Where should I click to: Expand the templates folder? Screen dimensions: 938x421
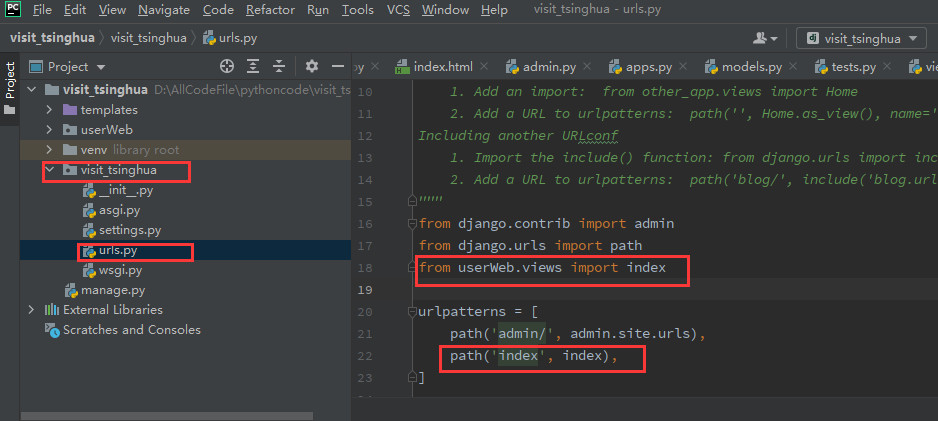click(x=50, y=110)
